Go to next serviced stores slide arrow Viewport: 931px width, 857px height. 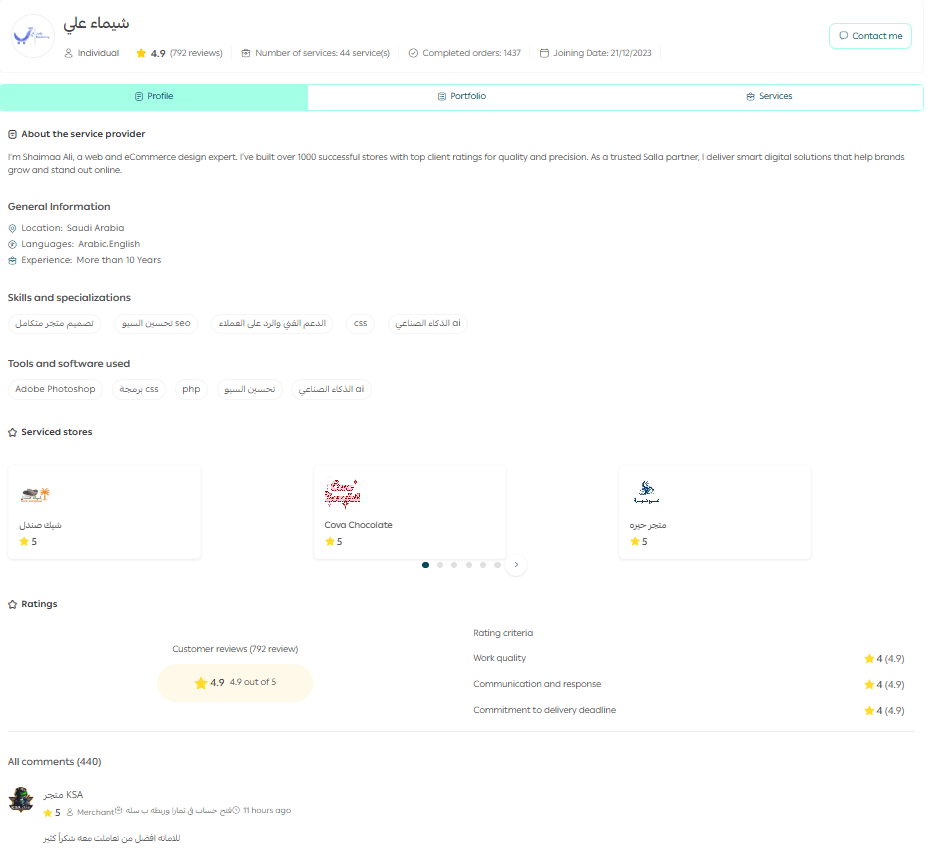(516, 565)
